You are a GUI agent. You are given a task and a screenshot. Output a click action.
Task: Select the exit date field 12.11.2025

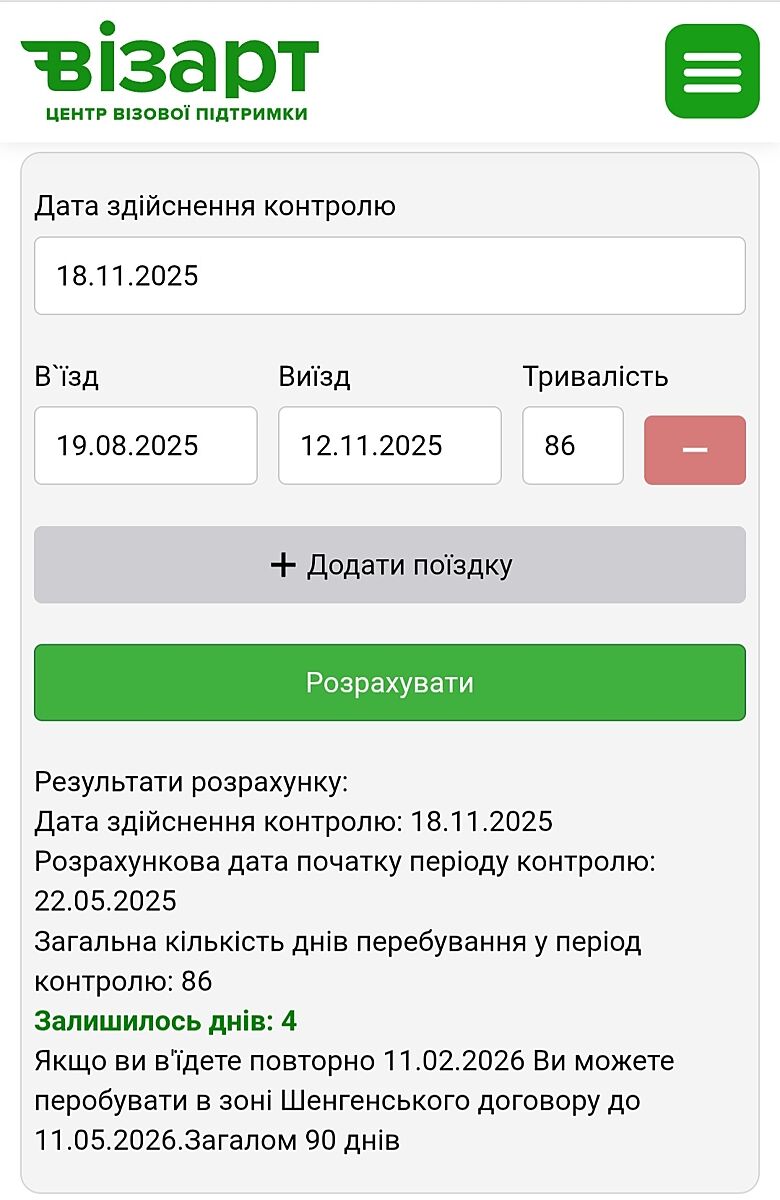(x=389, y=445)
